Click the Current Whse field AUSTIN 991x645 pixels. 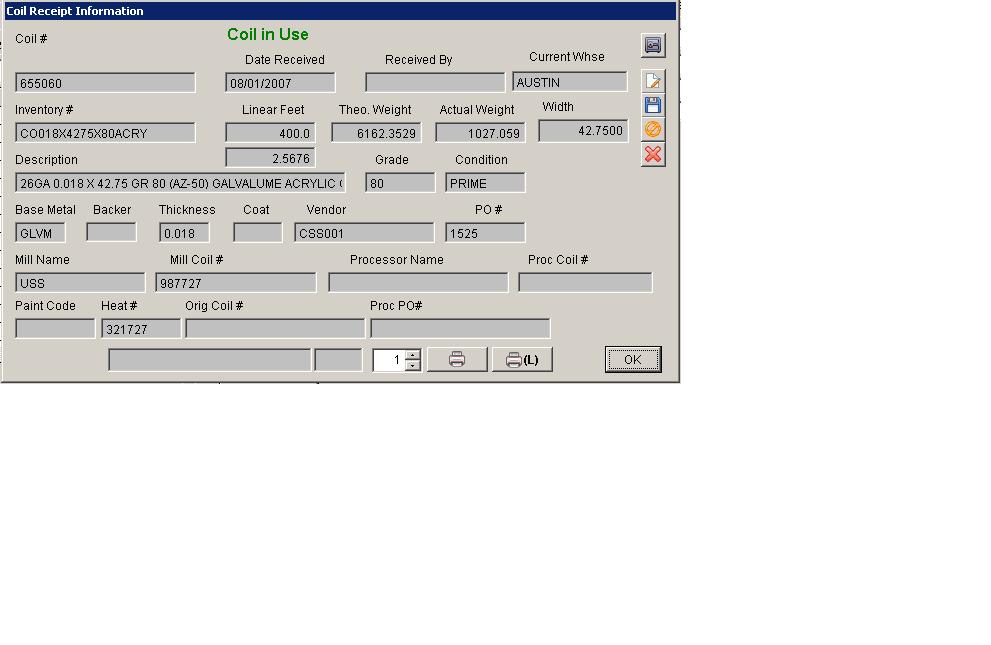(x=569, y=82)
